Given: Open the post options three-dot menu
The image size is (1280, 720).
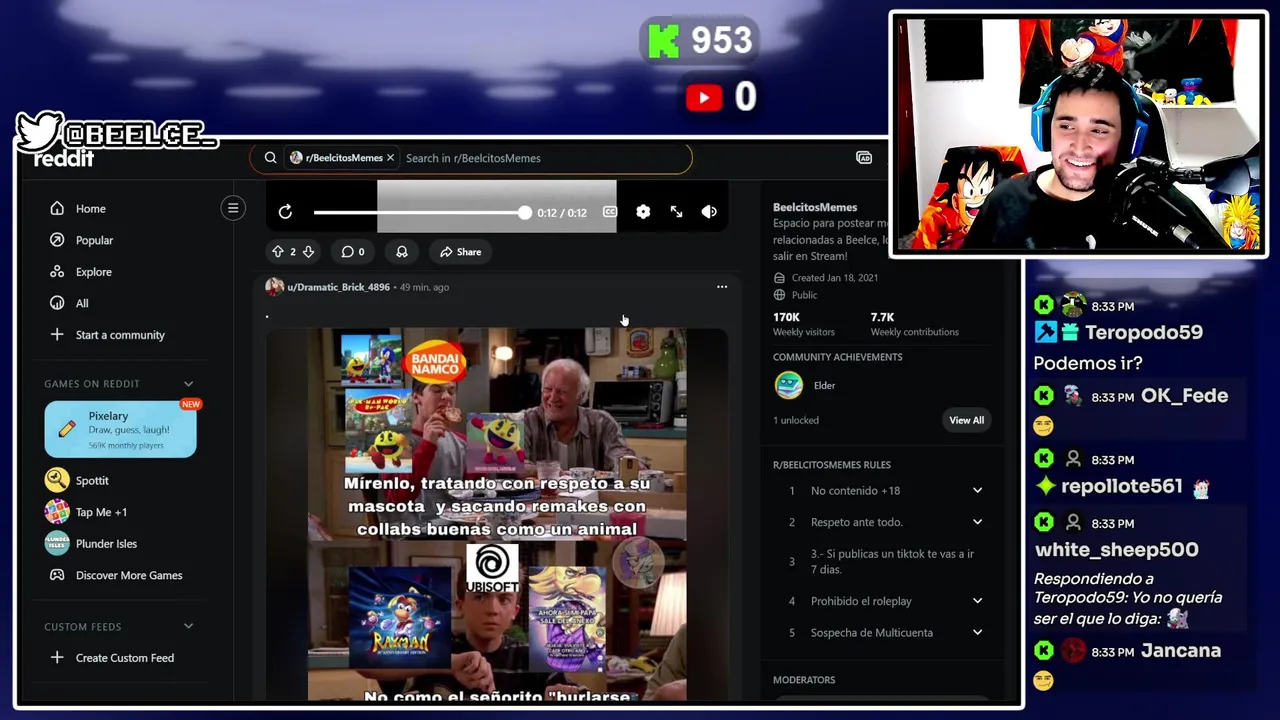Looking at the screenshot, I should point(722,287).
